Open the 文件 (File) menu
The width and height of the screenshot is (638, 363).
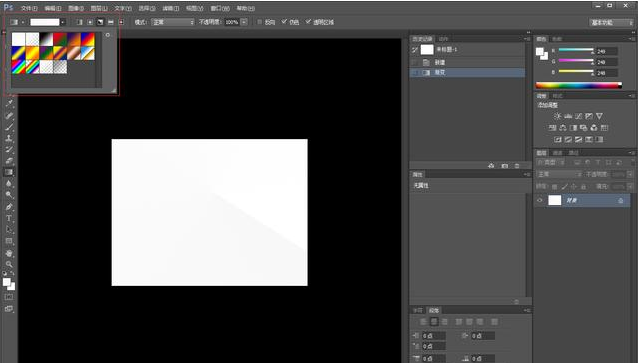pos(29,8)
